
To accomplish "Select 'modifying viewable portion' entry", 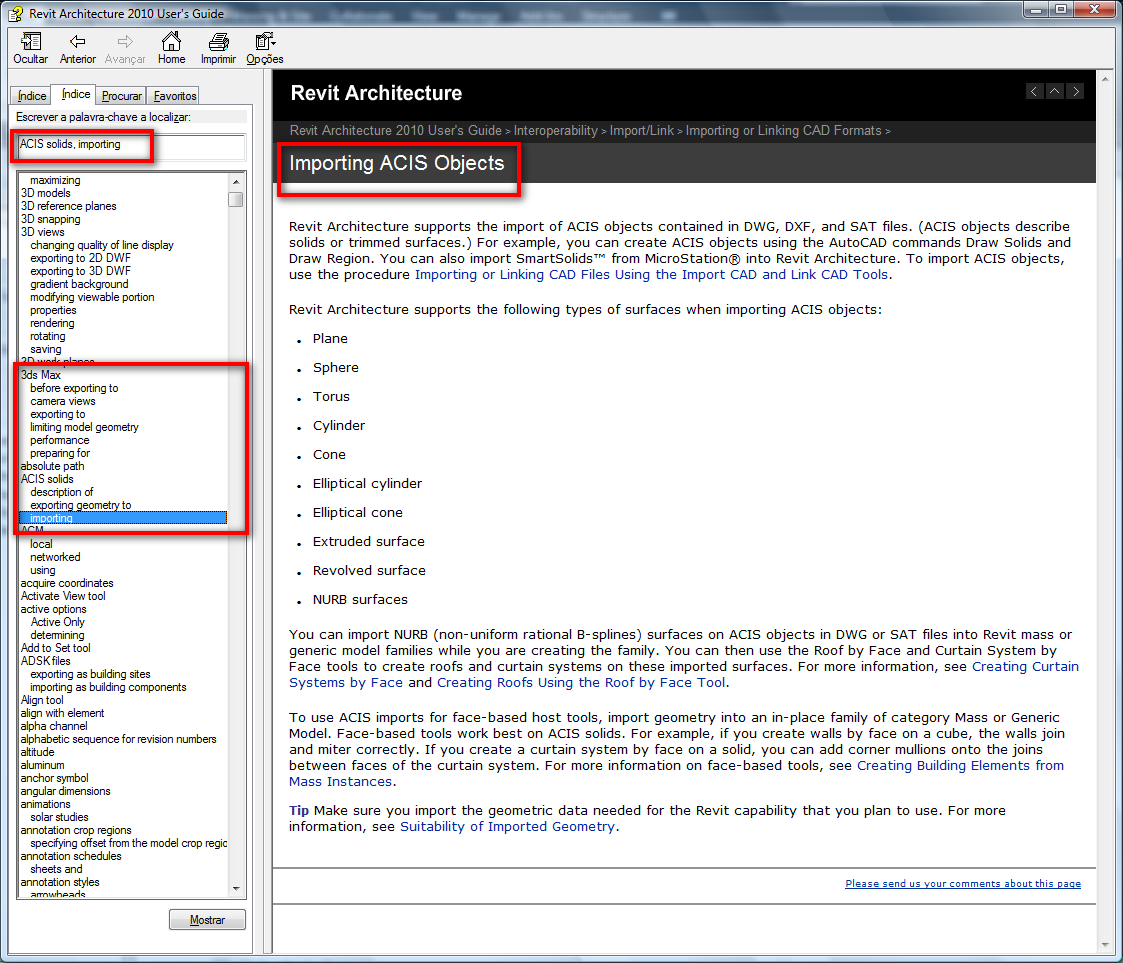I will pos(92,297).
